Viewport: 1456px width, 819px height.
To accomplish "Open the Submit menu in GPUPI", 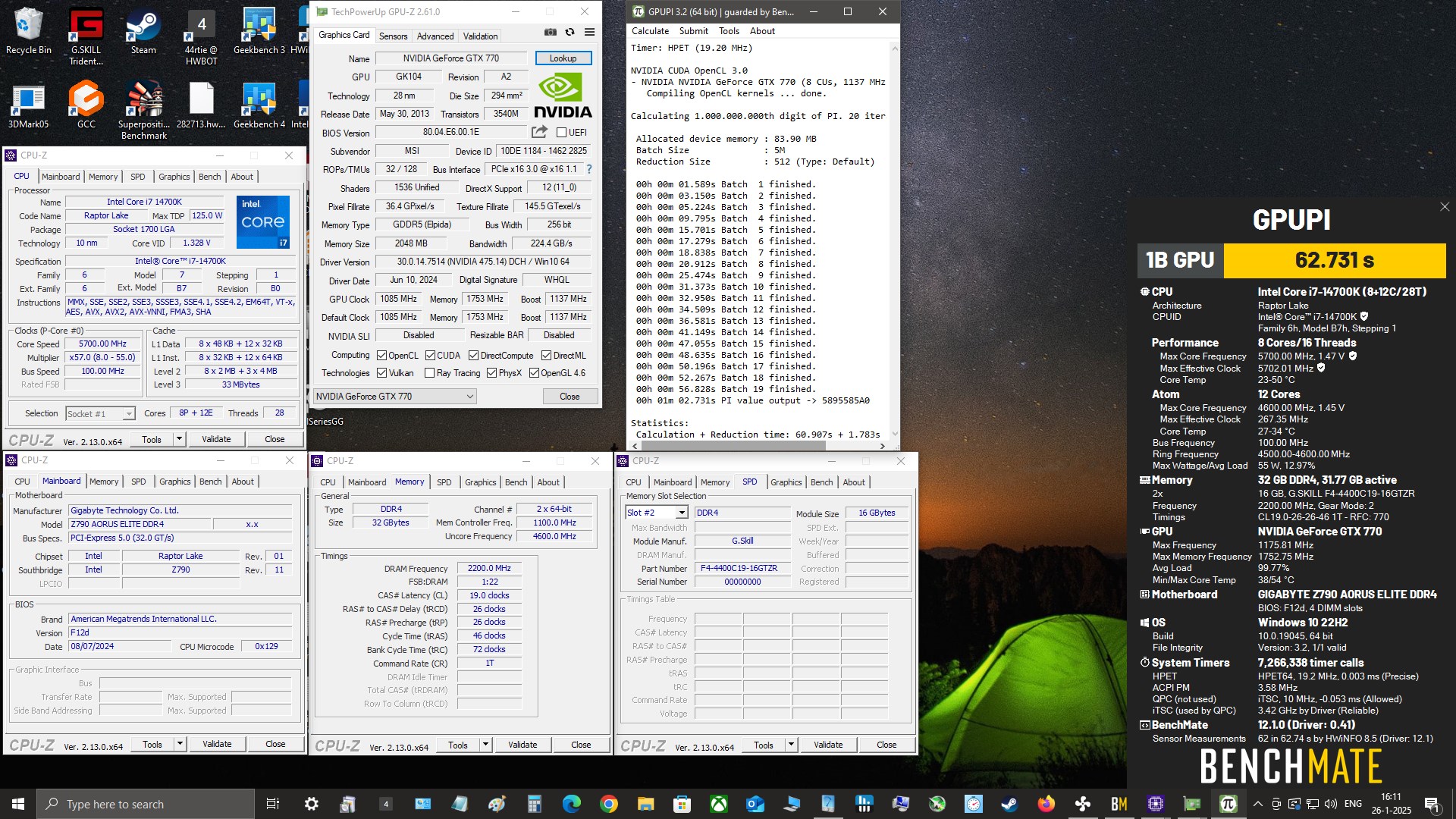I will (x=693, y=31).
